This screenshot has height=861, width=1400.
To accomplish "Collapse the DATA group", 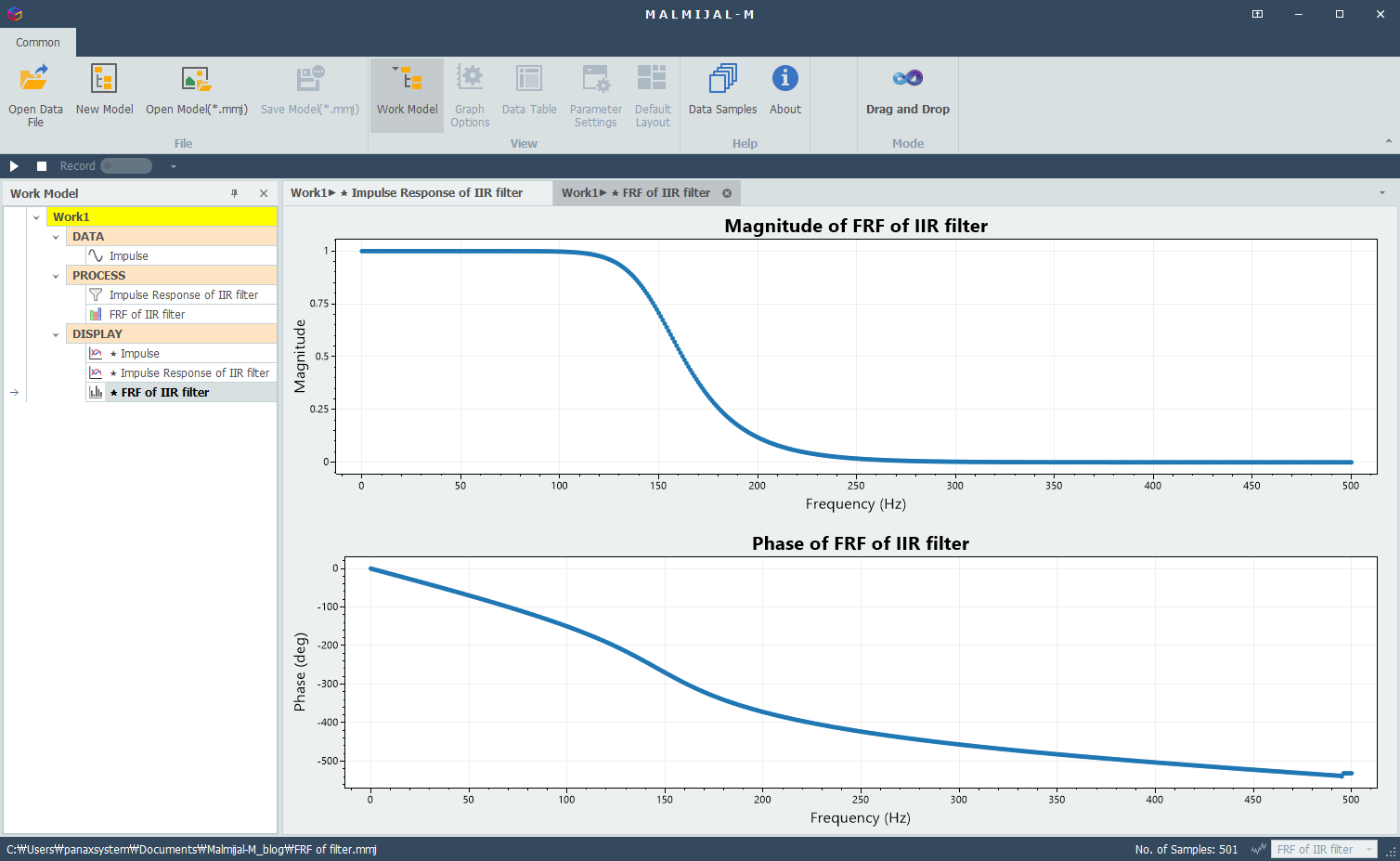I will point(56,237).
